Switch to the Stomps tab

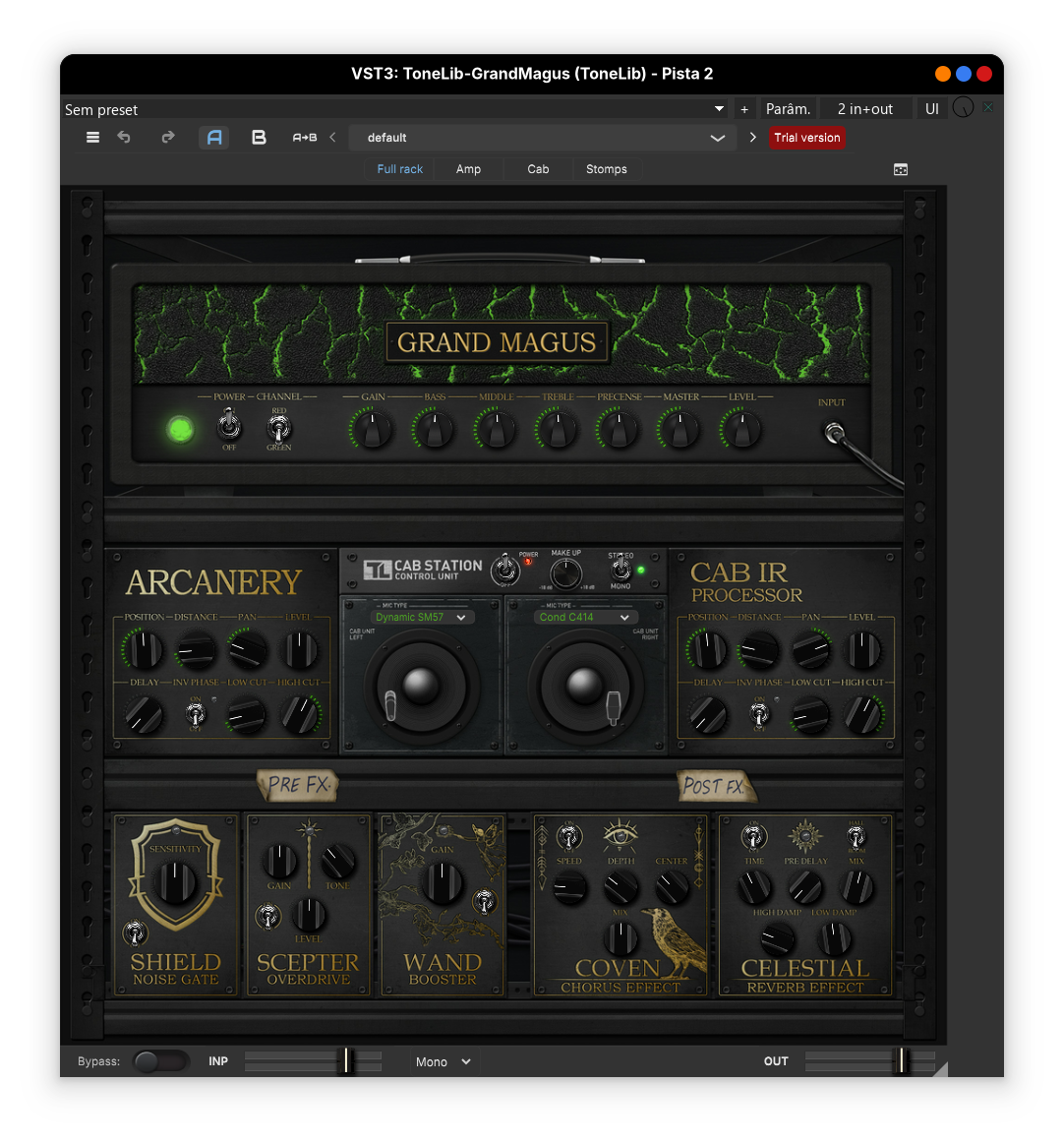coord(606,169)
